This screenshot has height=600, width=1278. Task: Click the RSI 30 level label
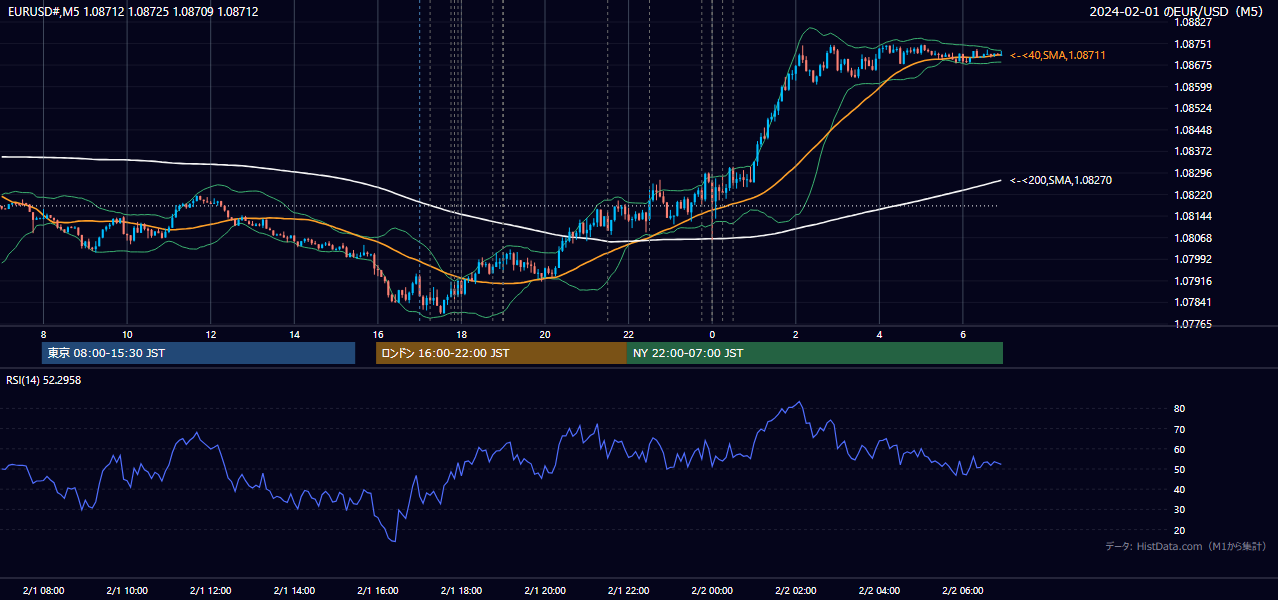(1179, 509)
